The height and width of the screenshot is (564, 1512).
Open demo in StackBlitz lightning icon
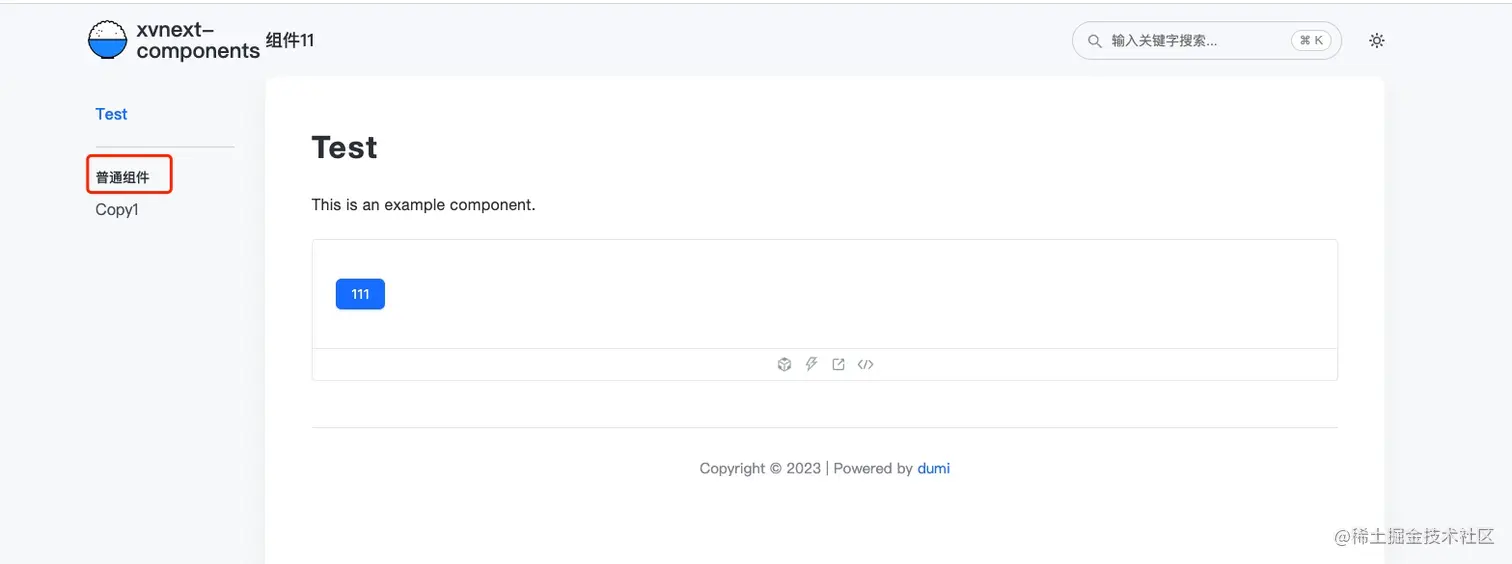pyautogui.click(x=812, y=364)
